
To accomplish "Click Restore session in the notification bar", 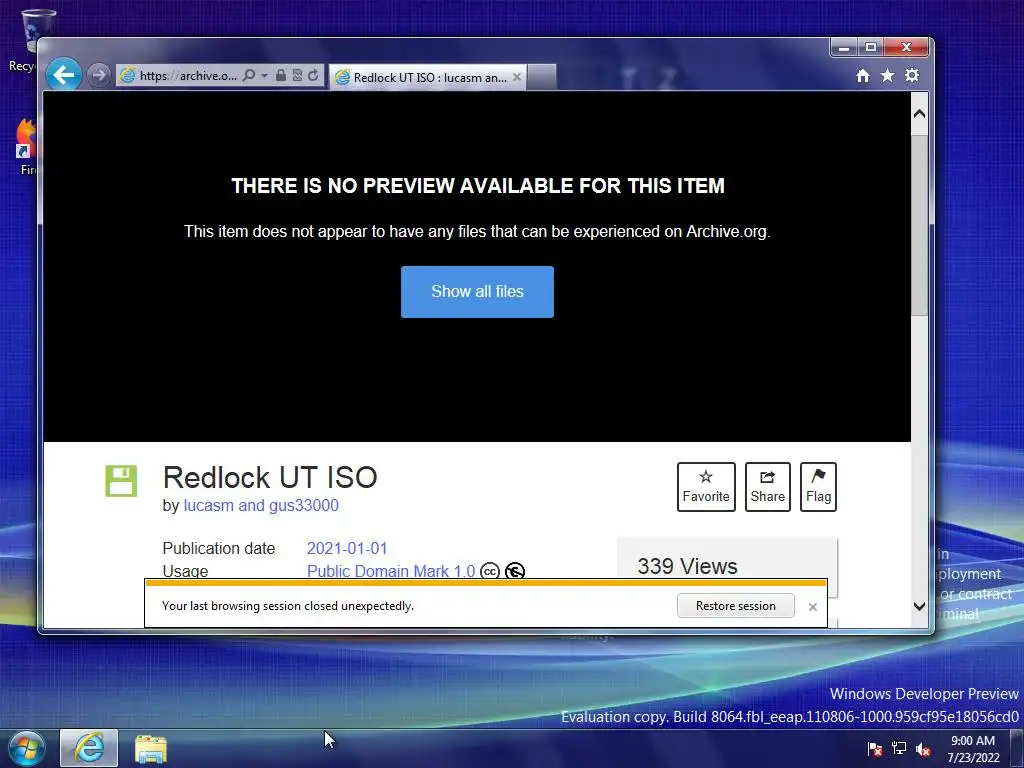I will click(x=735, y=605).
